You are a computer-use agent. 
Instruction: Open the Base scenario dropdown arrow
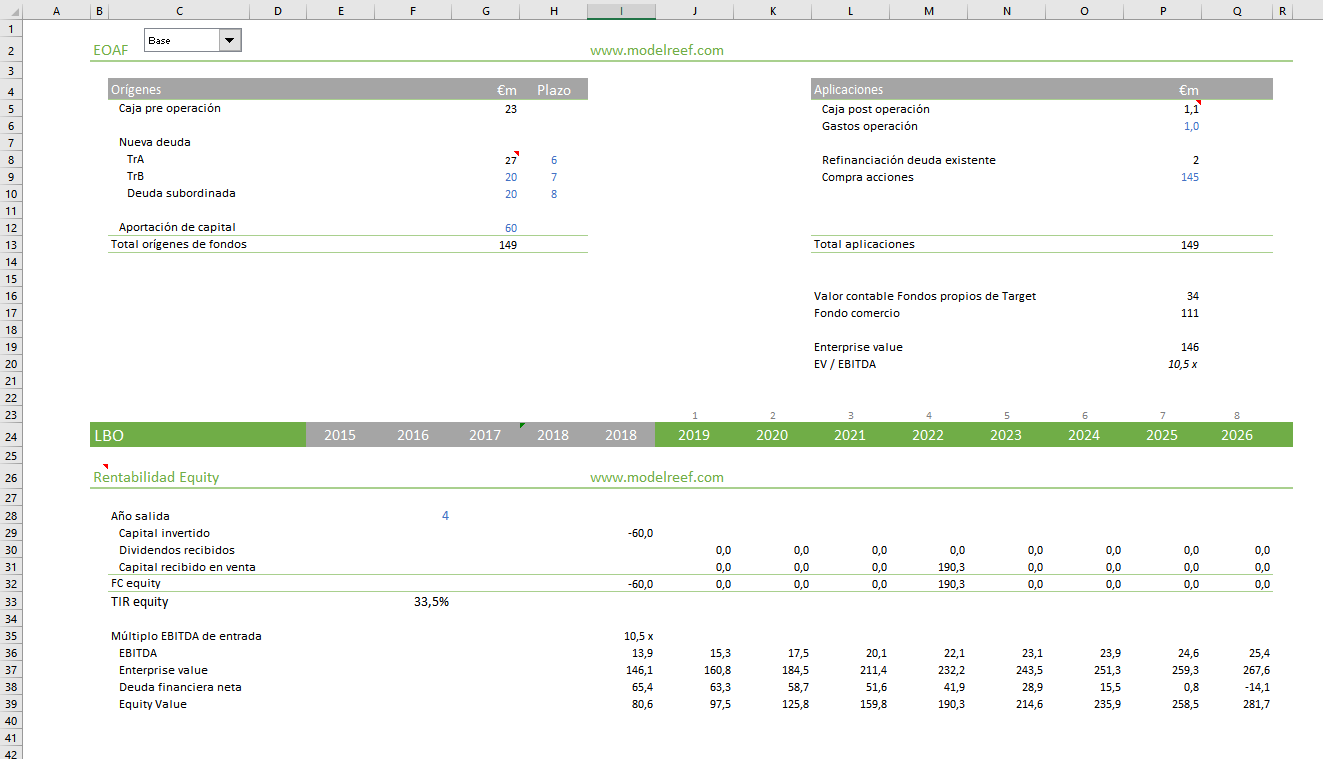(x=230, y=40)
